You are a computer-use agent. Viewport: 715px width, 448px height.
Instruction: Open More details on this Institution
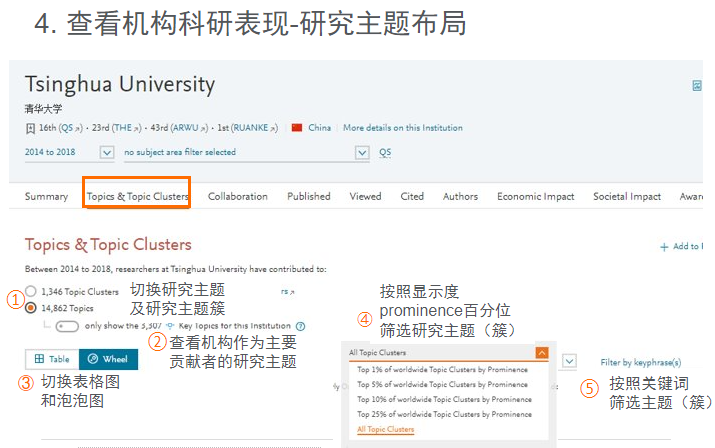point(403,128)
